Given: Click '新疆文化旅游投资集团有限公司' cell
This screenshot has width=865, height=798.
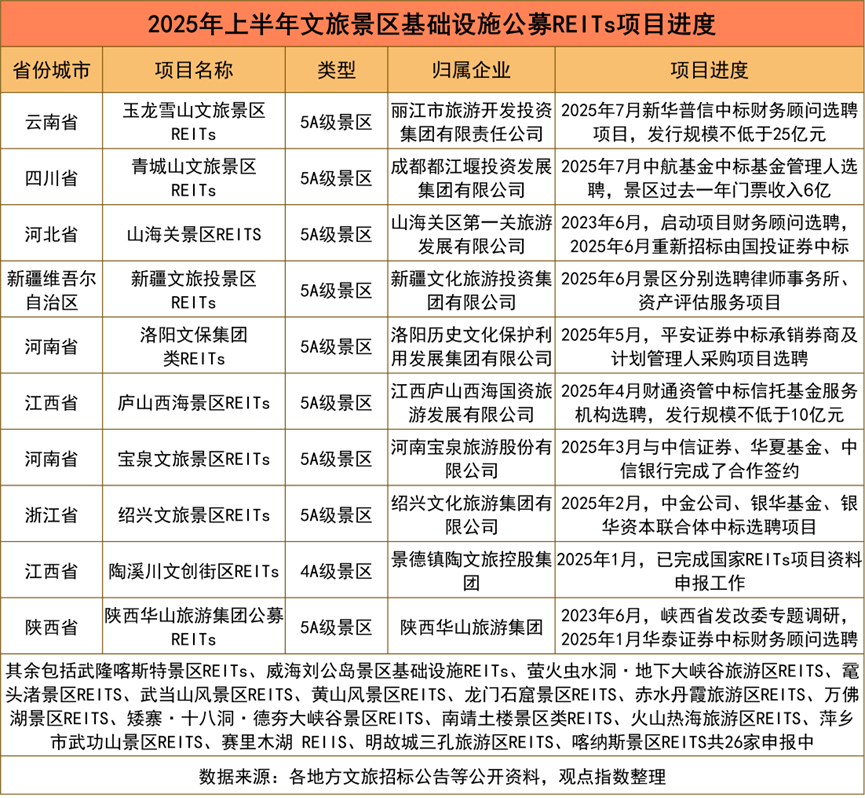Looking at the screenshot, I should [x=471, y=290].
